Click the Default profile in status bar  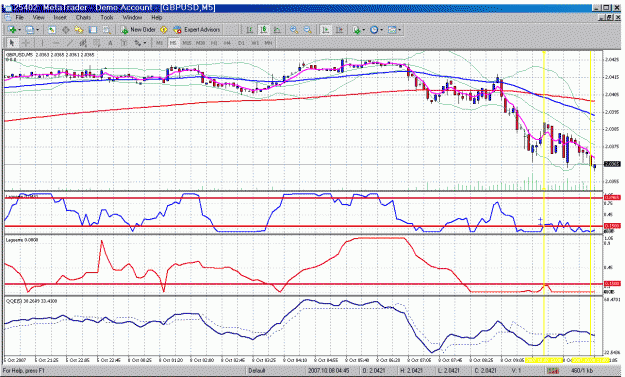[257, 371]
